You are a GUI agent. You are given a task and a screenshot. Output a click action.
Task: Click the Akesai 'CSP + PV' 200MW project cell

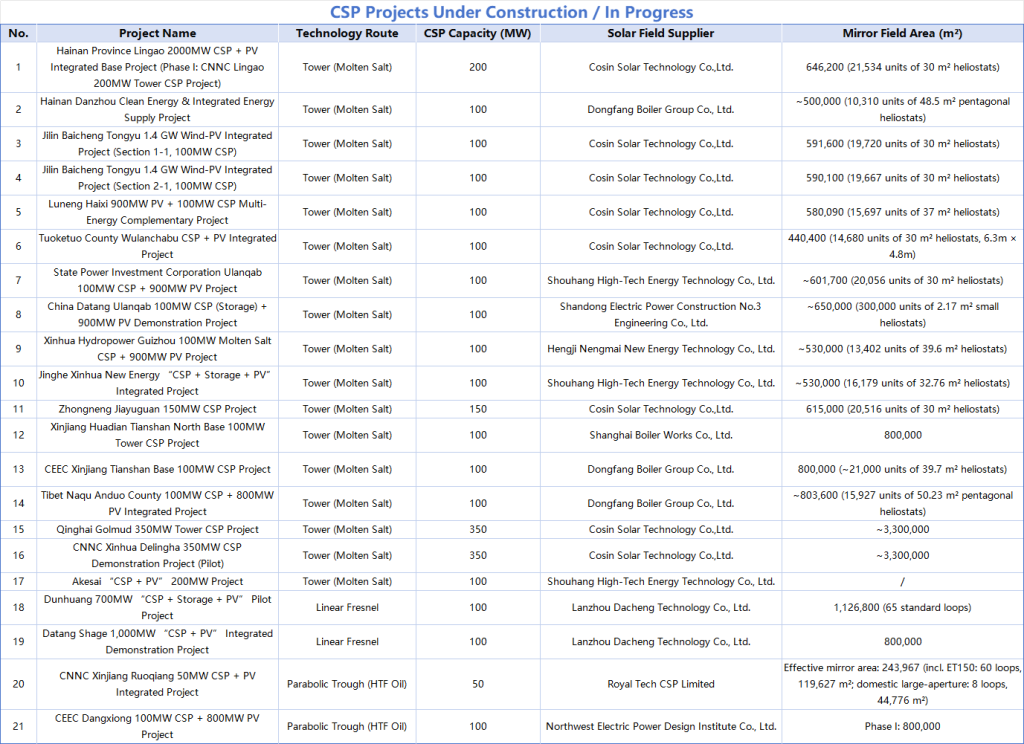point(157,581)
